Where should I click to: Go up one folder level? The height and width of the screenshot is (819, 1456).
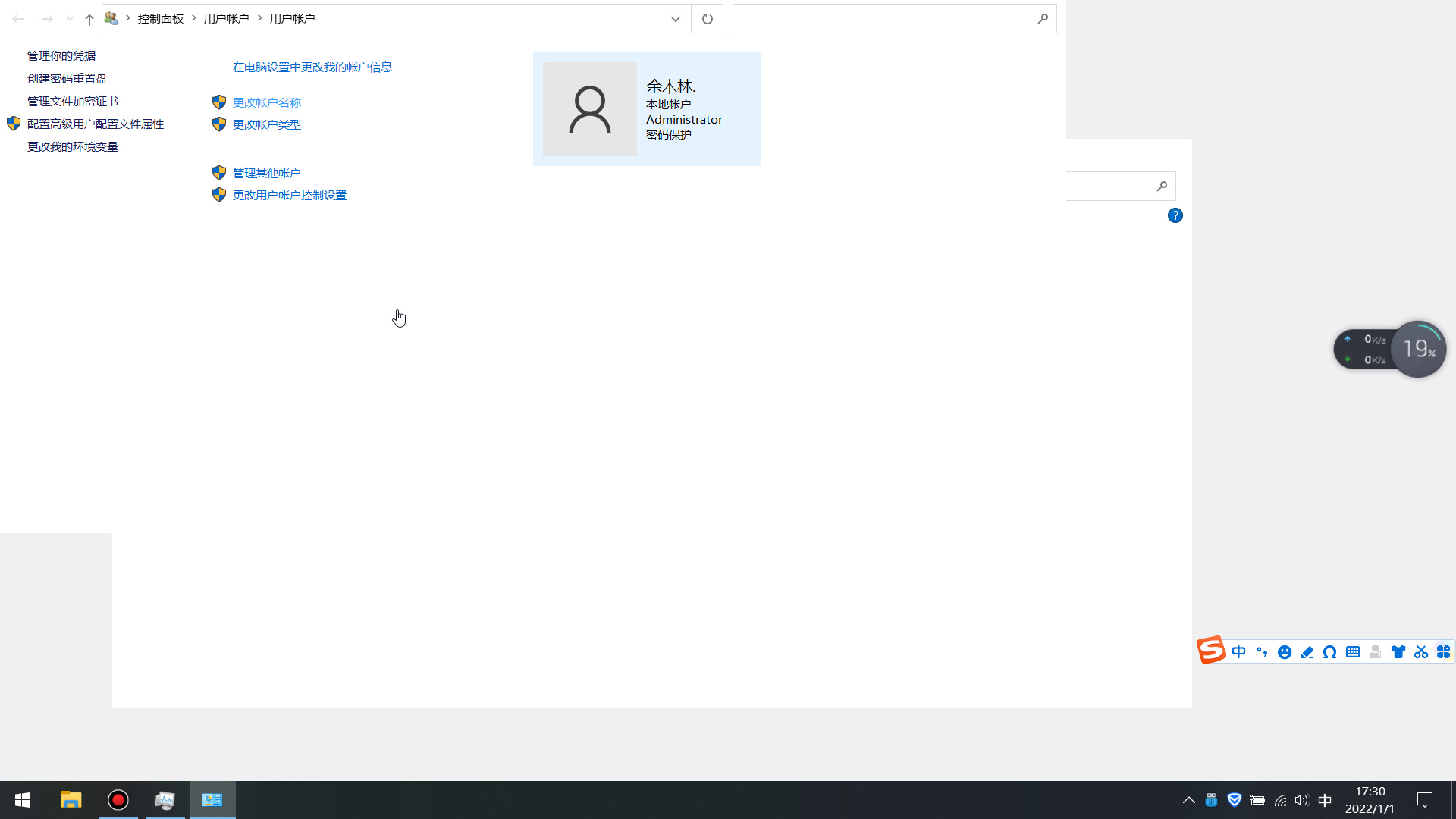tap(89, 19)
